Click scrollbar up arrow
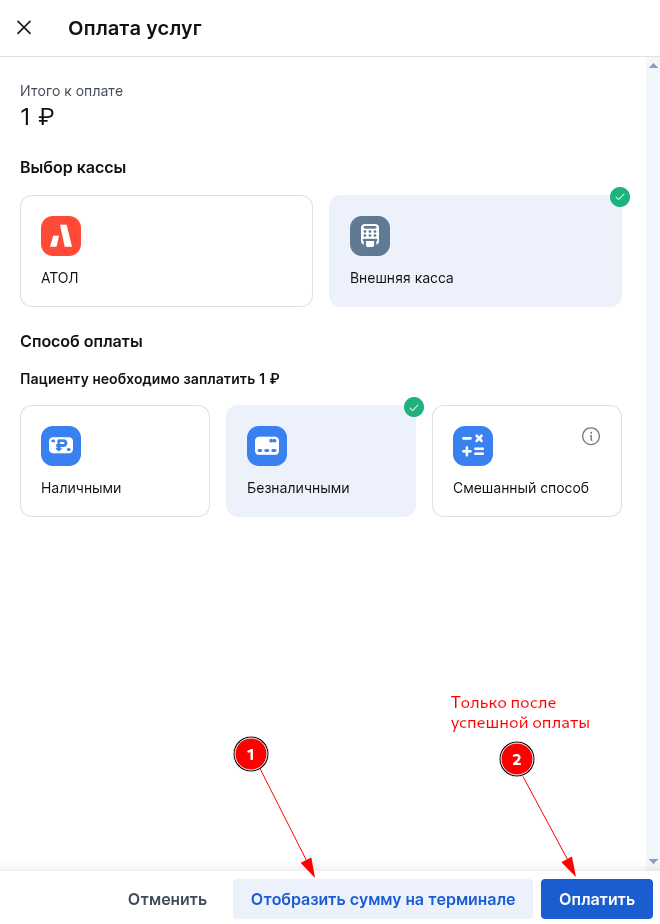Image resolution: width=660 pixels, height=924 pixels. [x=653, y=65]
